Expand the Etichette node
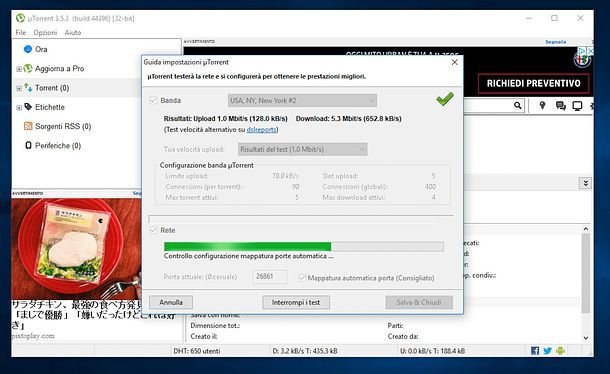 tap(19, 107)
